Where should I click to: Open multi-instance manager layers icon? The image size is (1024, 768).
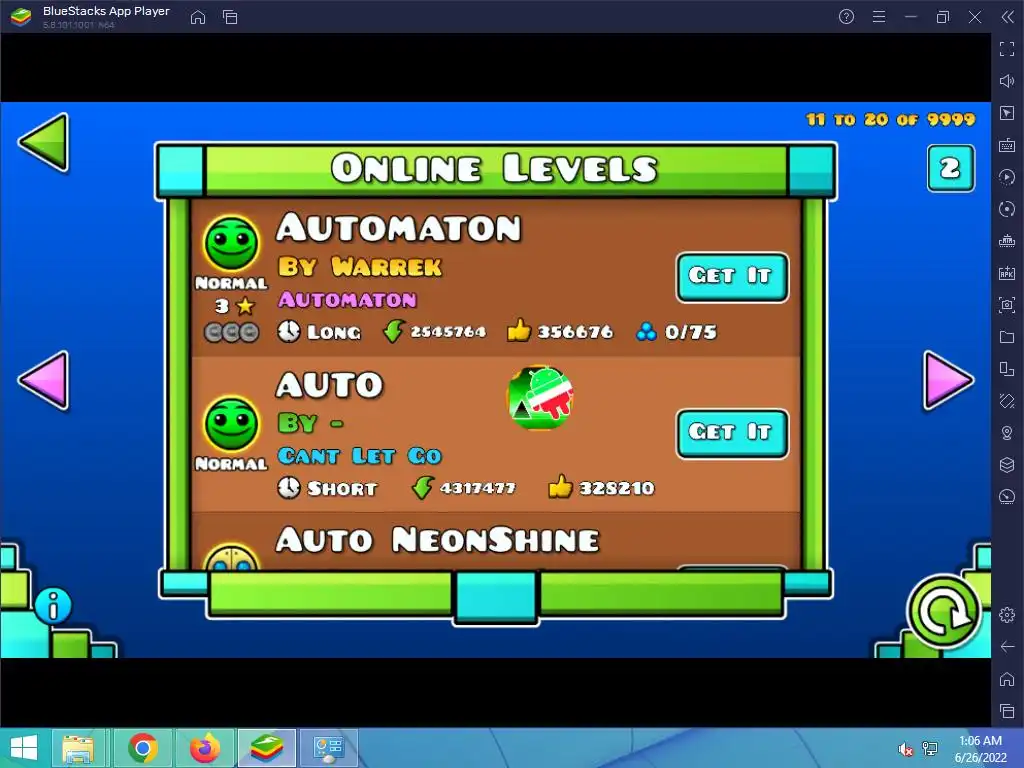(x=1007, y=465)
